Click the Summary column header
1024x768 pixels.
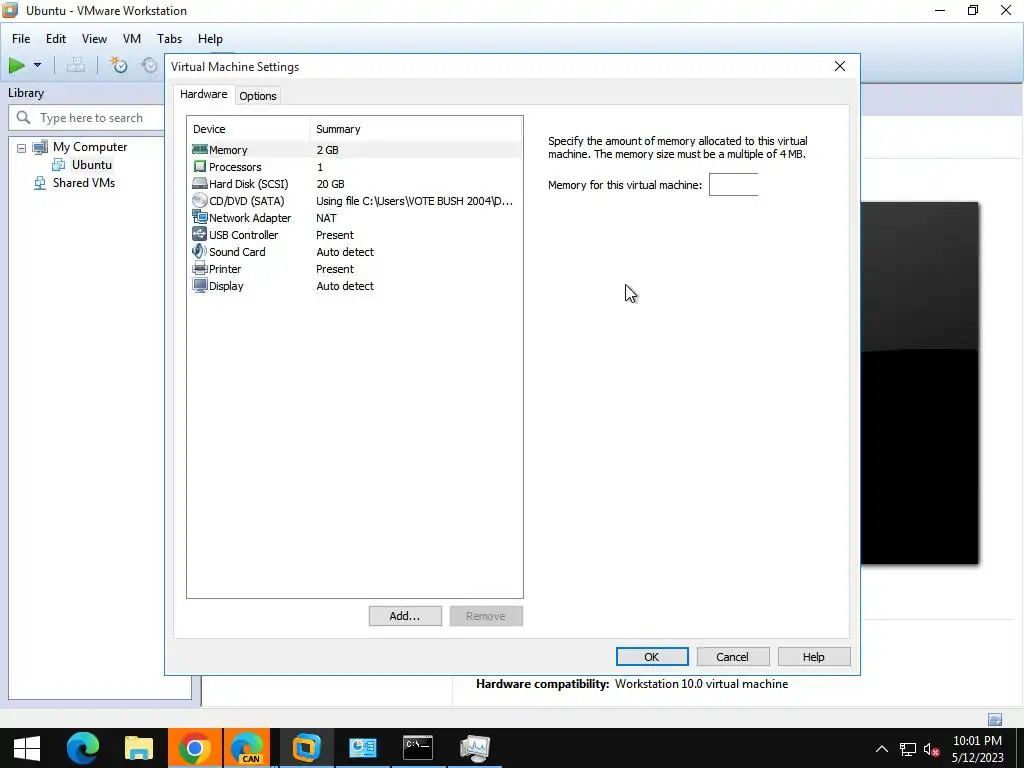coord(417,129)
